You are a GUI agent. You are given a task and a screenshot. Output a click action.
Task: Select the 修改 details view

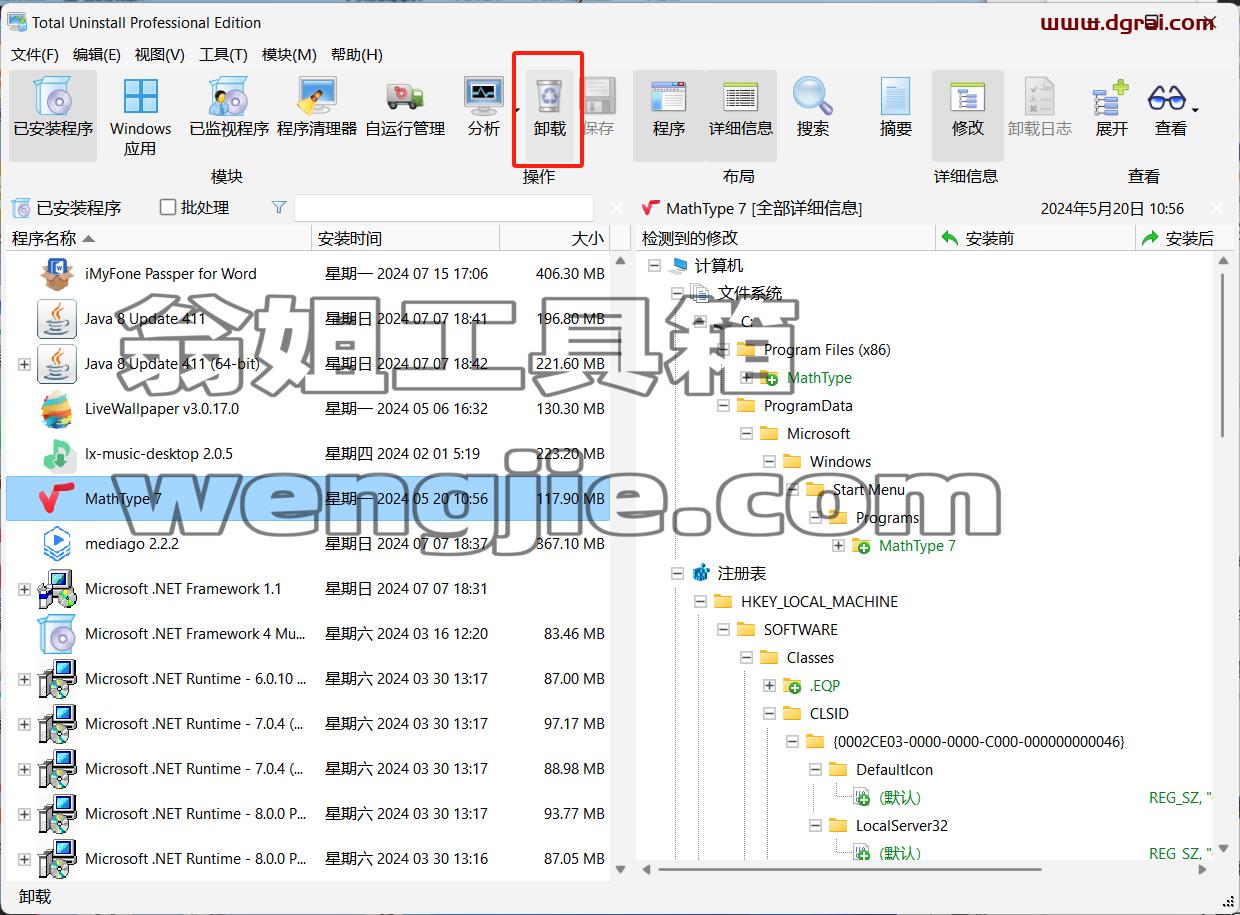point(968,115)
